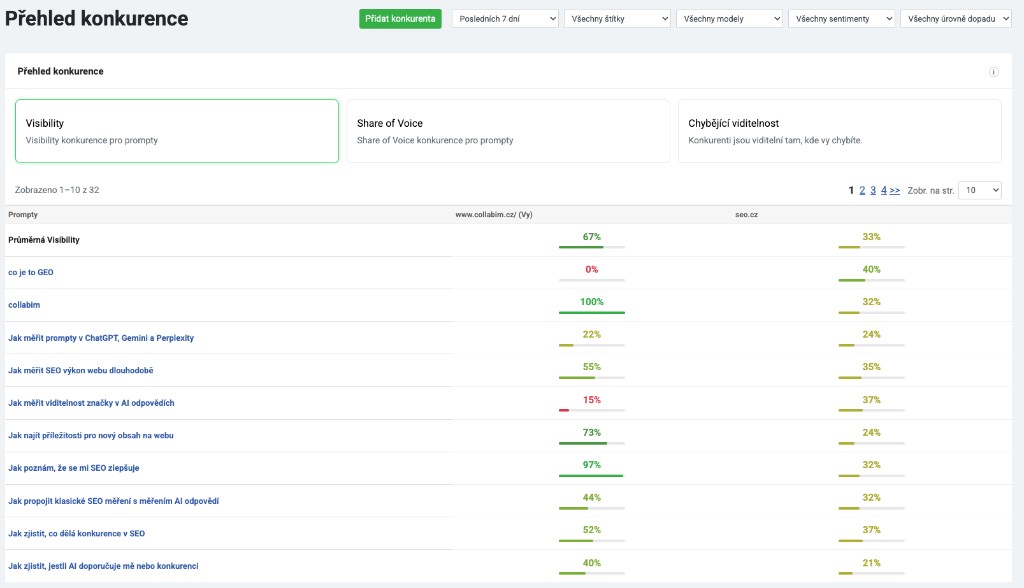This screenshot has width=1024, height=588.
Task: Go to pagination page 2
Action: click(x=862, y=190)
